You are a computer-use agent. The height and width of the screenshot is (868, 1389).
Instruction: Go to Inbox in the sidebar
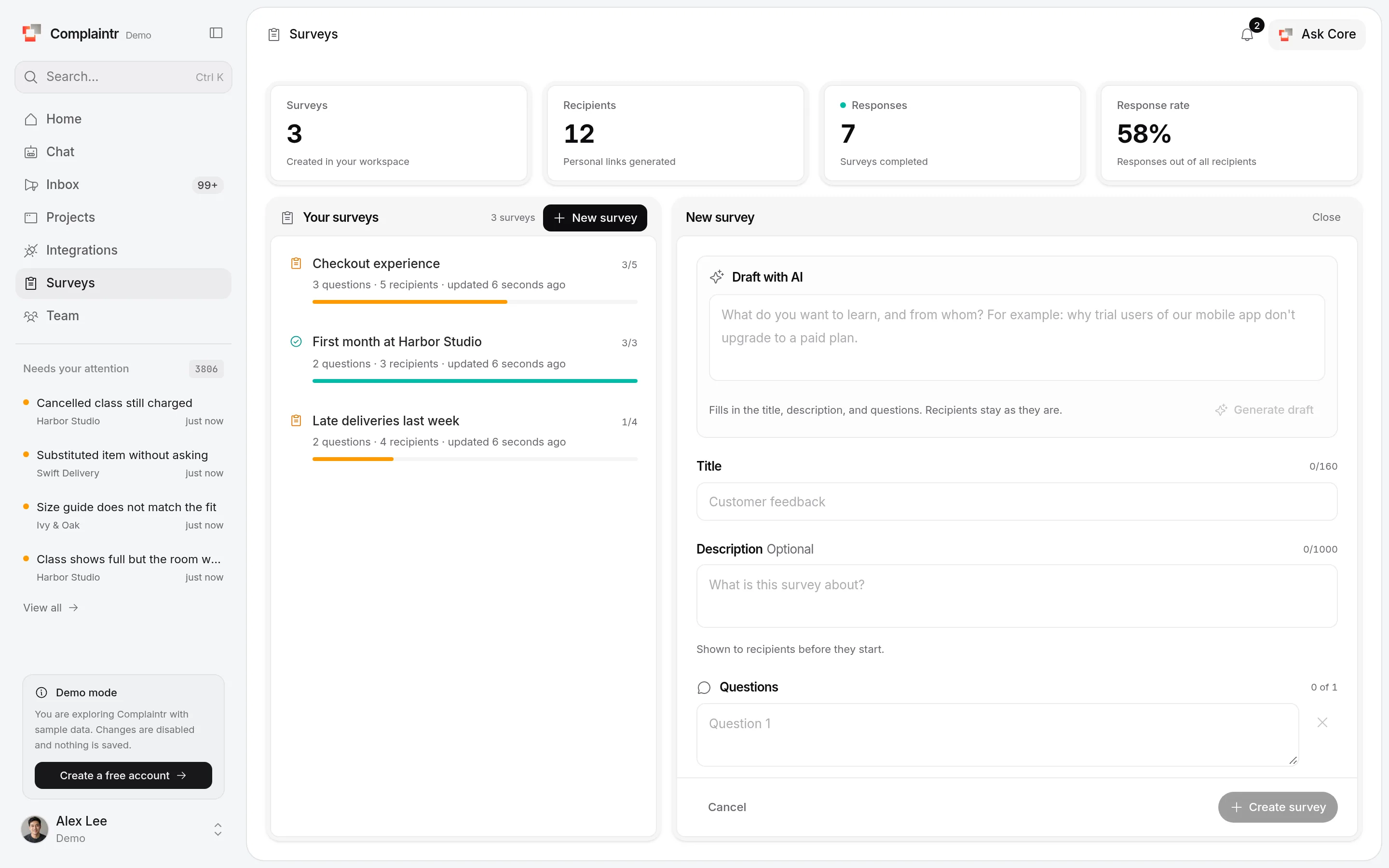tap(123, 185)
